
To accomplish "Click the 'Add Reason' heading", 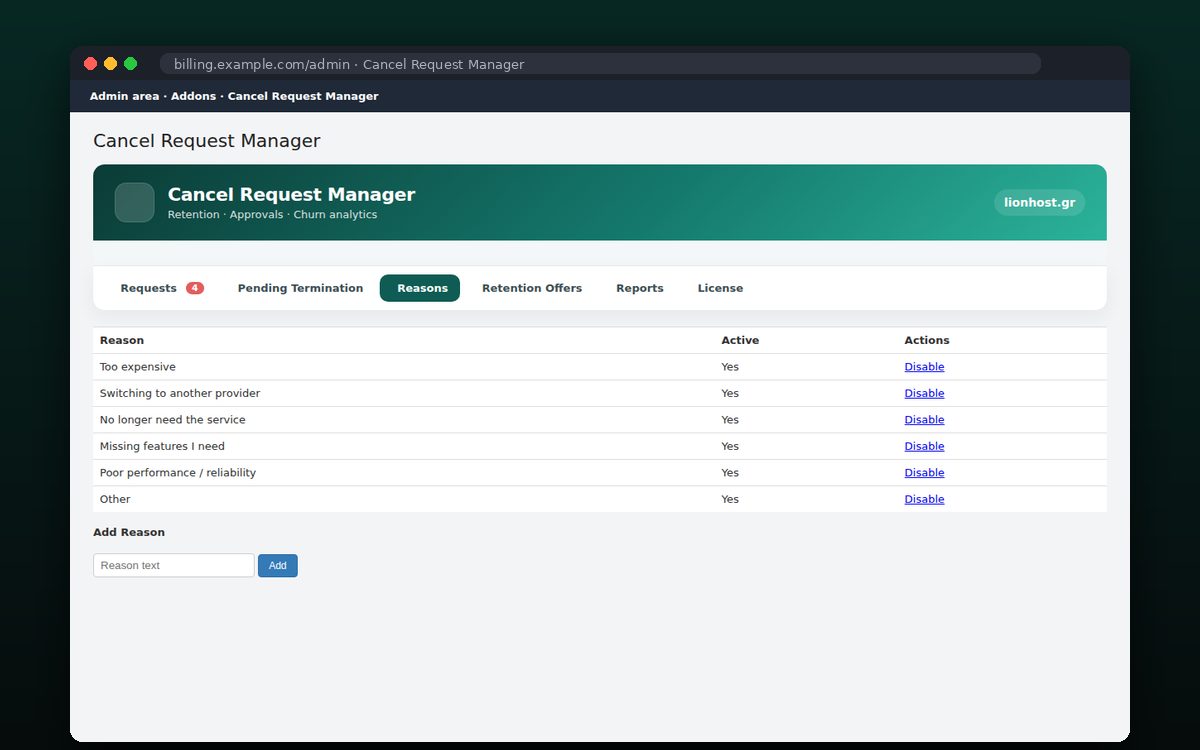I will coord(129,532).
